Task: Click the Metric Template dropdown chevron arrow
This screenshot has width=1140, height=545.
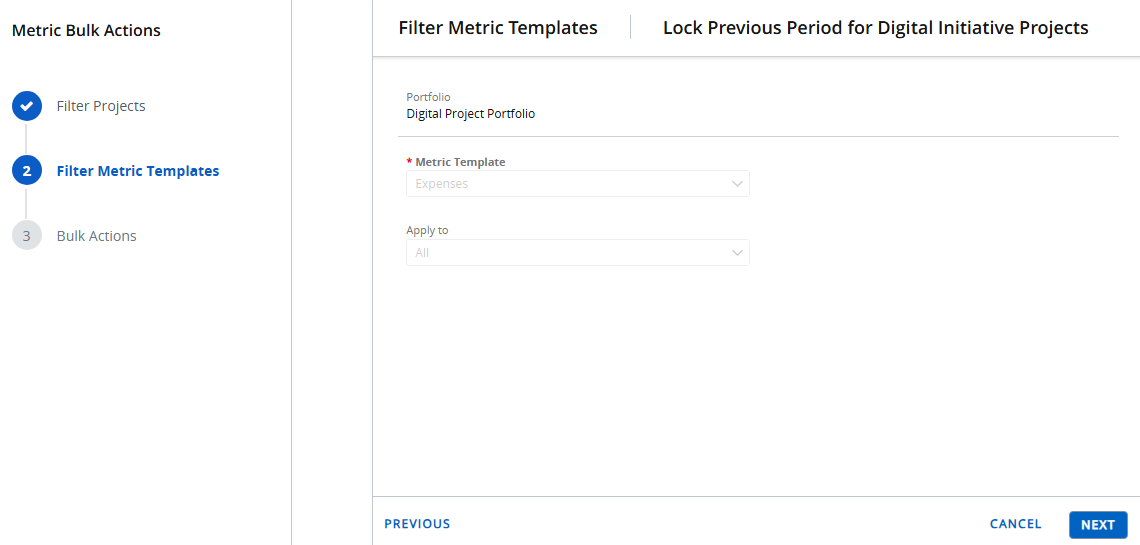Action: [x=737, y=184]
